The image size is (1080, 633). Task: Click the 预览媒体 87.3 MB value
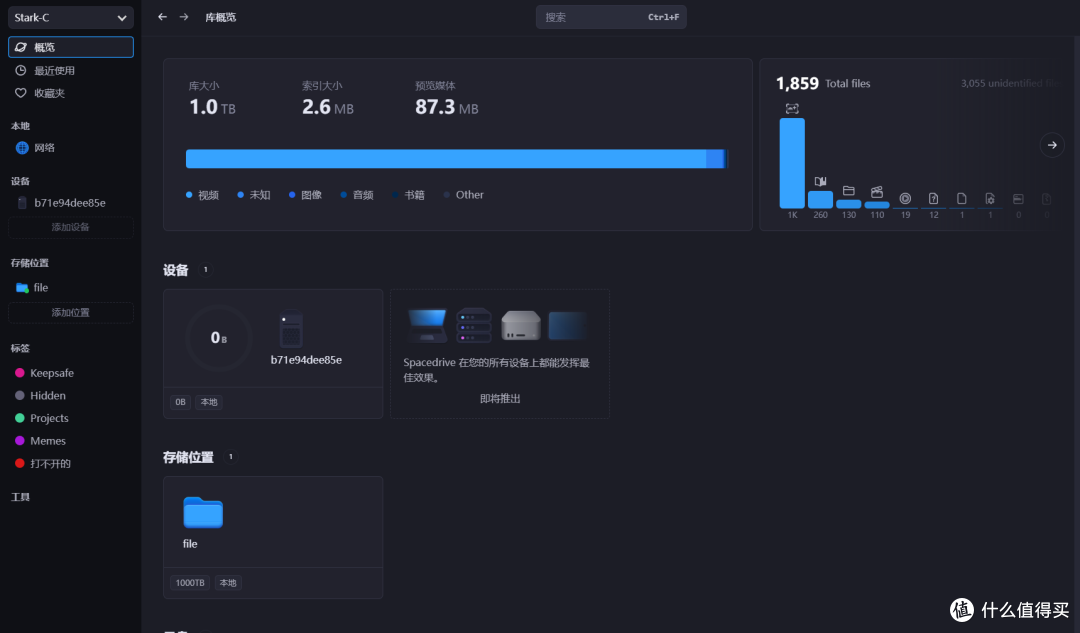pyautogui.click(x=446, y=107)
